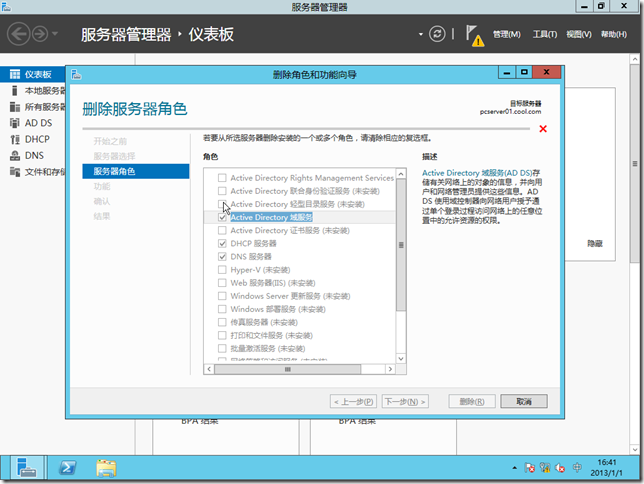This screenshot has width=644, height=484.
Task: Click the volume tray icon
Action: point(560,468)
